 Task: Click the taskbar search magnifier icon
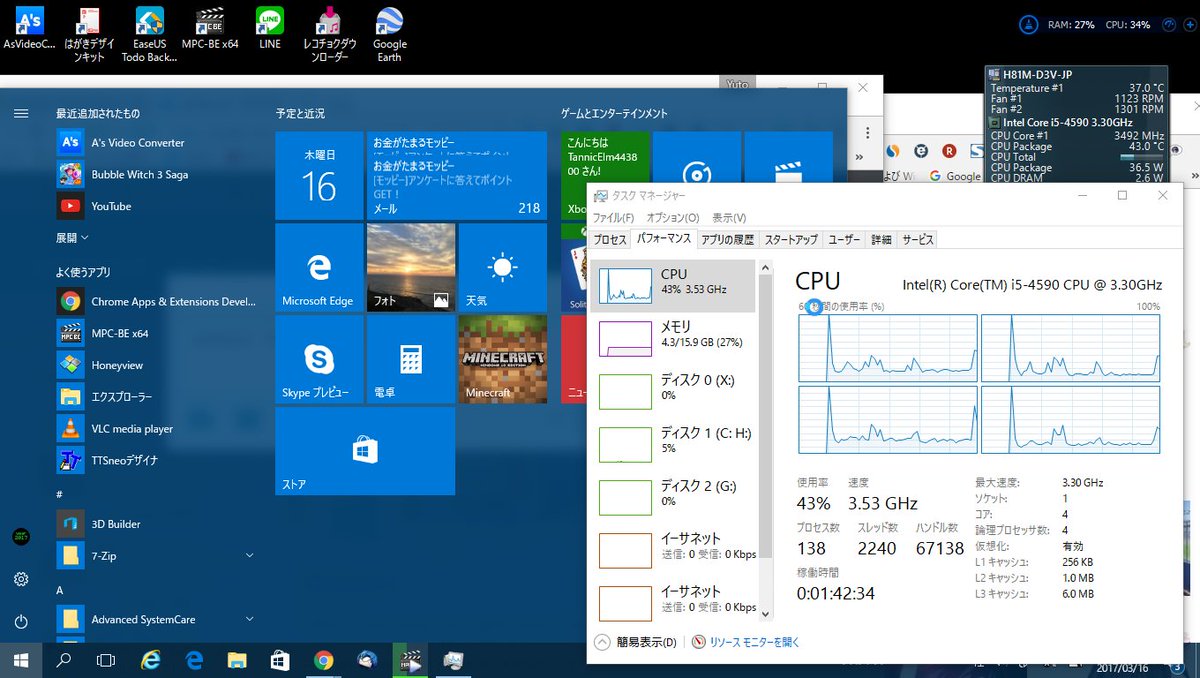tap(64, 660)
